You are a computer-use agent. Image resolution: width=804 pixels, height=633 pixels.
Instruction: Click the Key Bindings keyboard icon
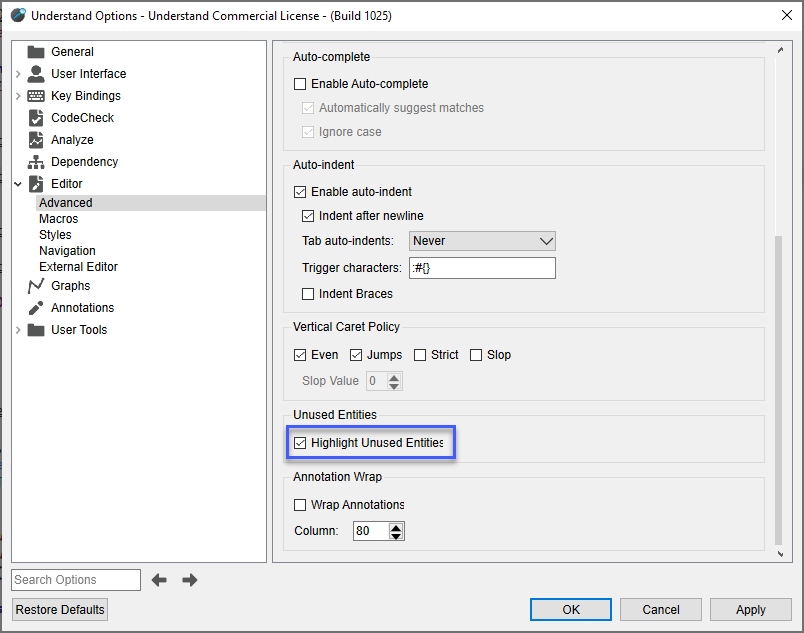click(35, 96)
